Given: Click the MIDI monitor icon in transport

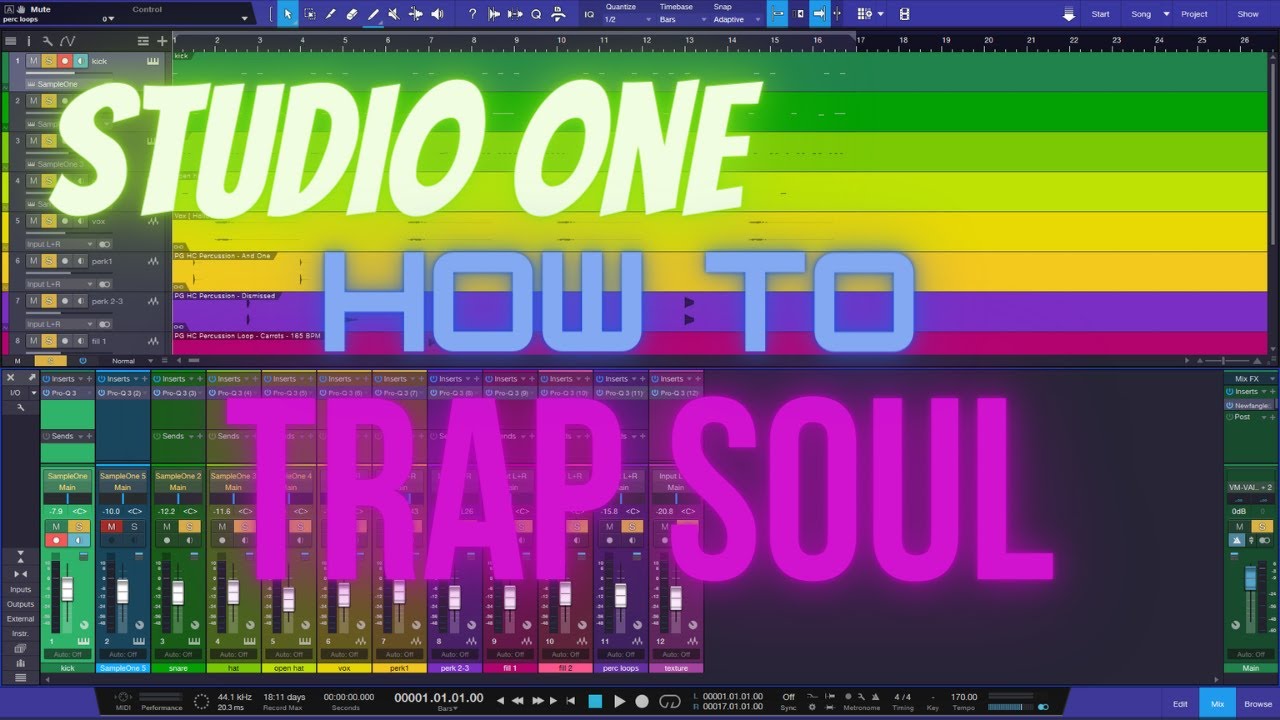Looking at the screenshot, I should [123, 697].
